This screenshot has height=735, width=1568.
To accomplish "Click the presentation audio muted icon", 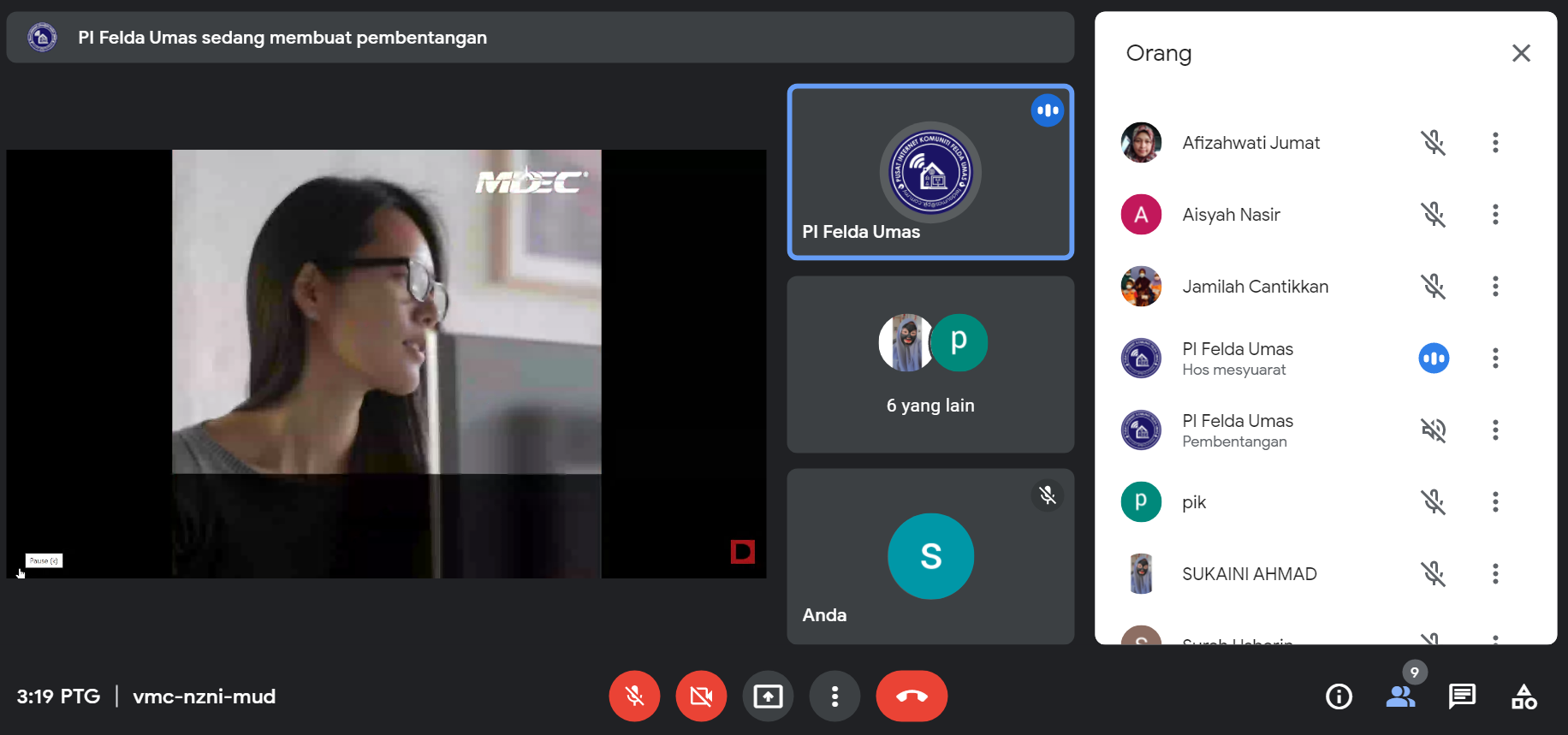I will point(1434,430).
